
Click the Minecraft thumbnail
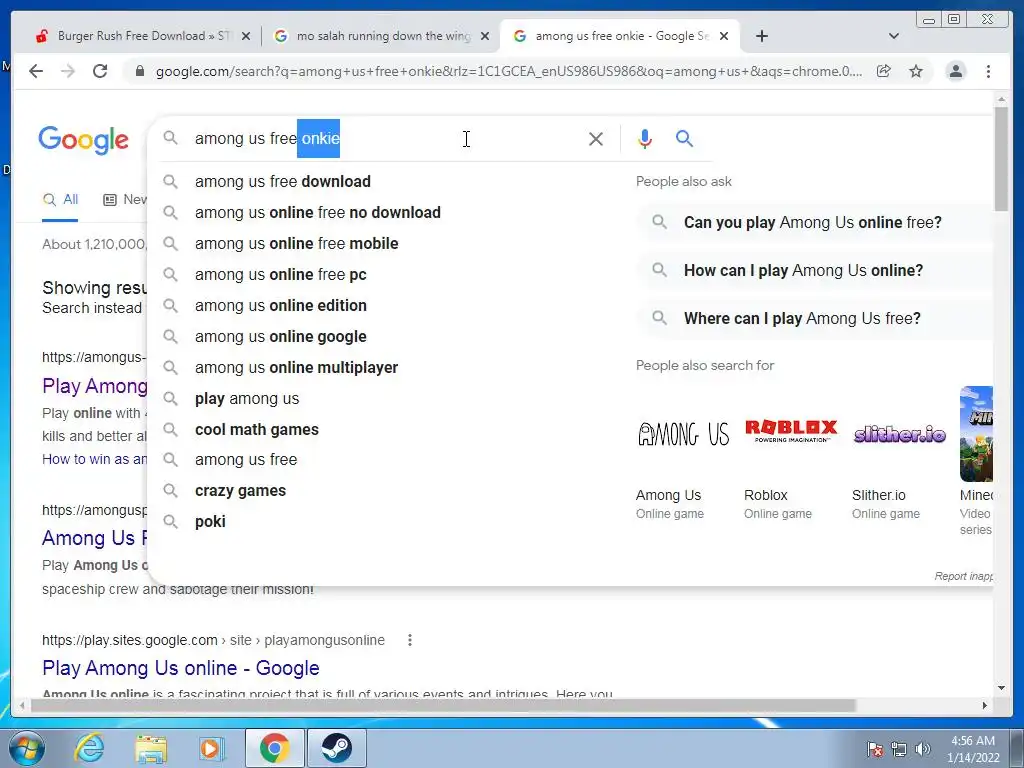click(976, 434)
